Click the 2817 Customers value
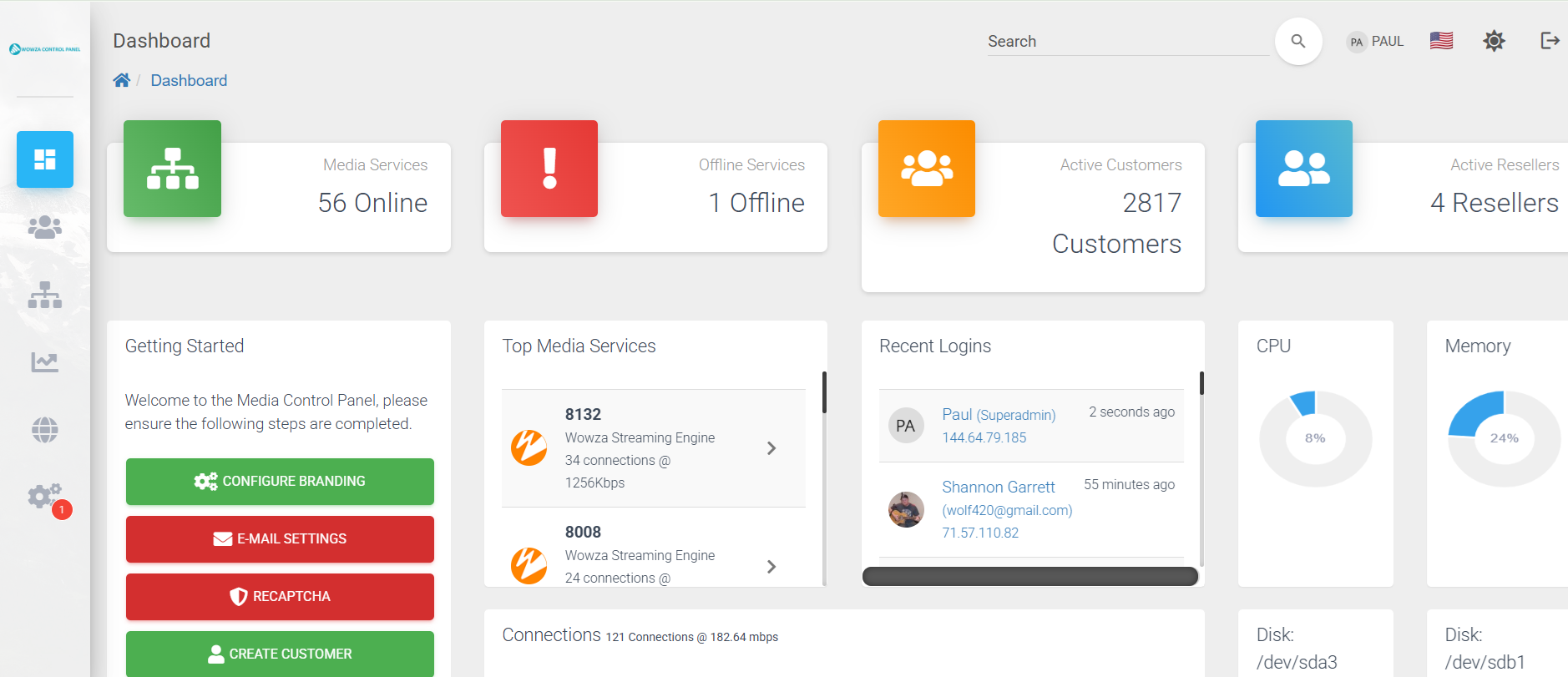This screenshot has height=677, width=1568. coord(1117,223)
